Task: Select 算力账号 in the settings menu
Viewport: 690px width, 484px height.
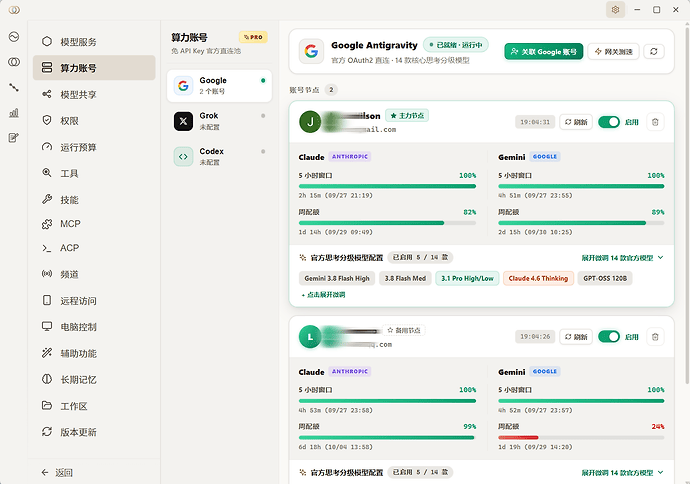Action: 94,68
